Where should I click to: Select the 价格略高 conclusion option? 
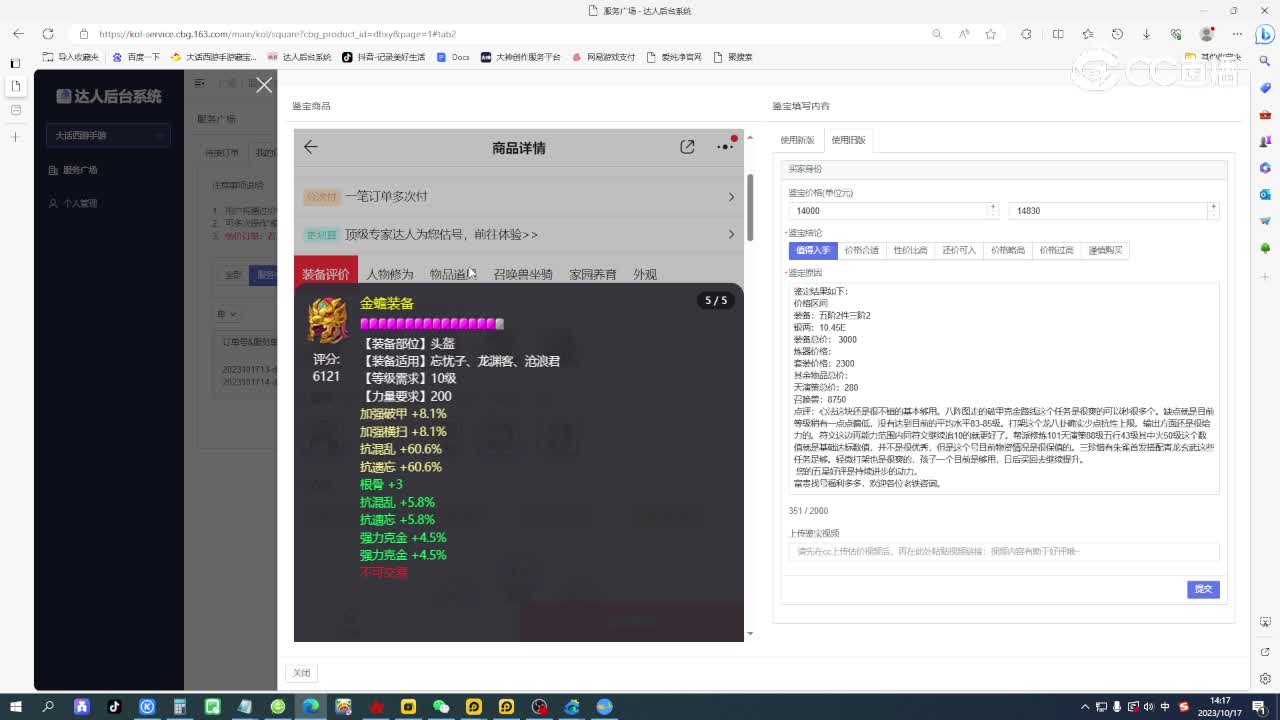point(1008,250)
